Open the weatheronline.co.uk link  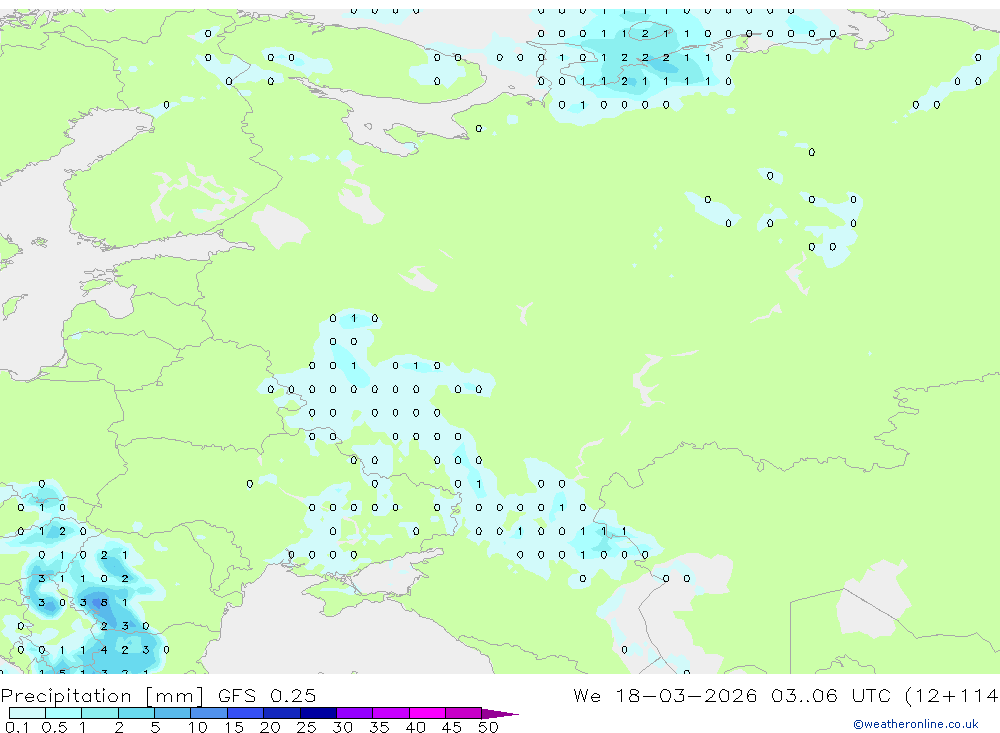(x=916, y=724)
